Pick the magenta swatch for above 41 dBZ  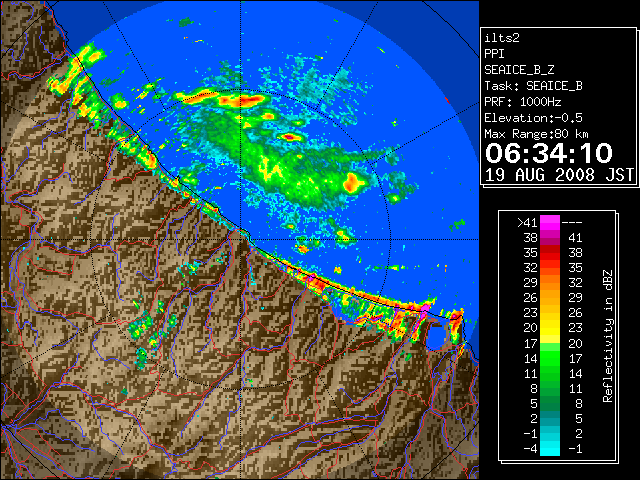(x=550, y=223)
